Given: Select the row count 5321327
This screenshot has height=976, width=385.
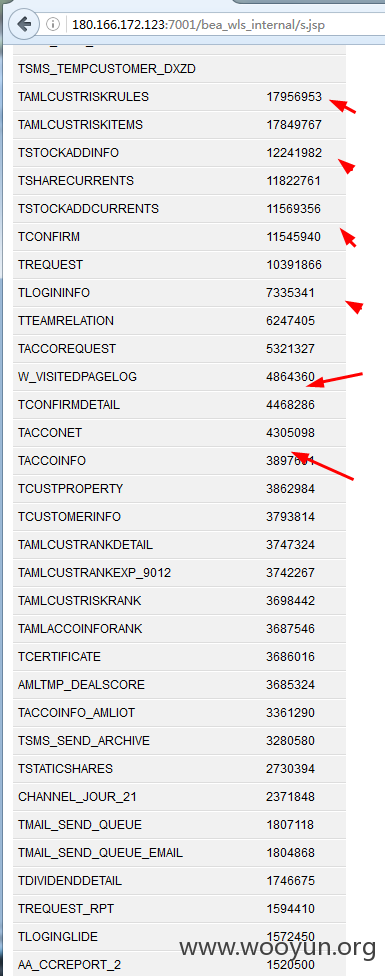Looking at the screenshot, I should (x=290, y=349).
